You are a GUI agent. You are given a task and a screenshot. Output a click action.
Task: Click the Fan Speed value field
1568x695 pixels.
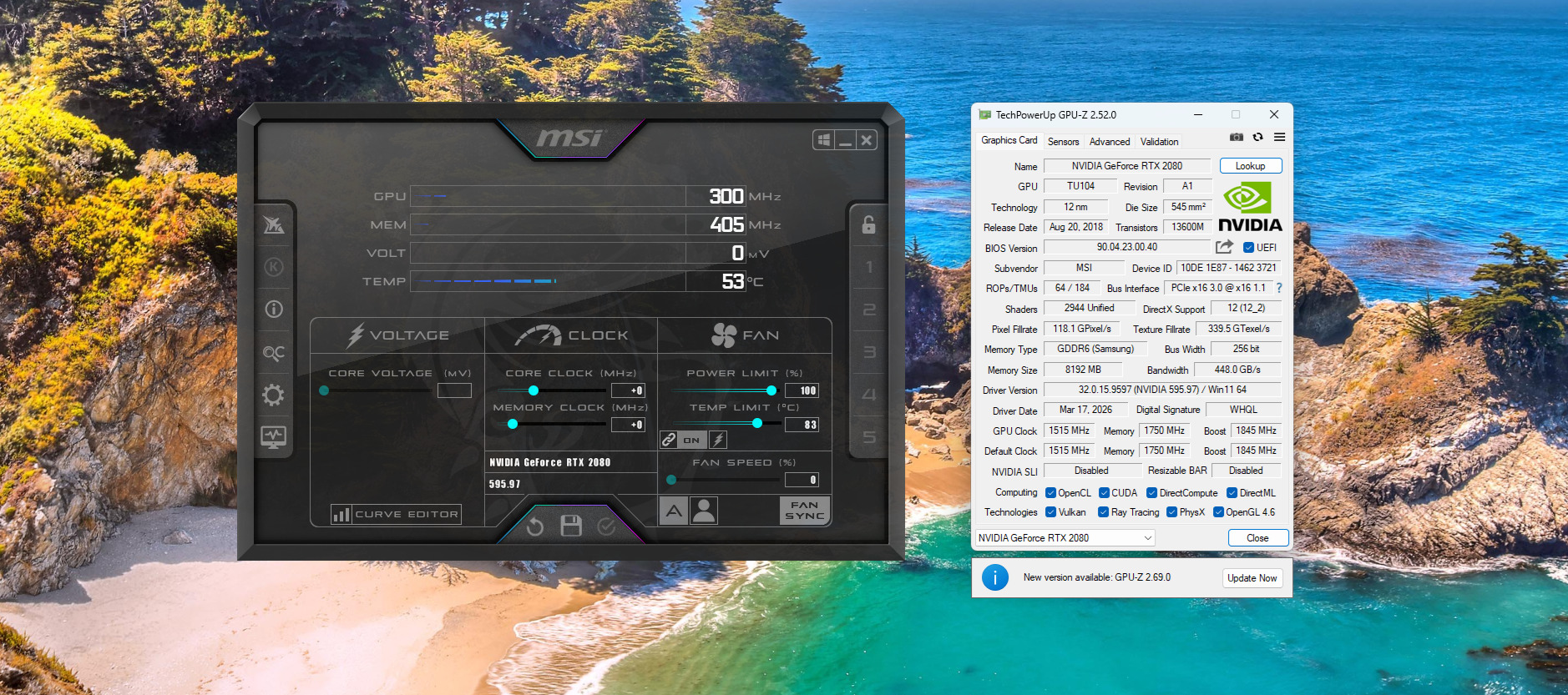point(802,480)
